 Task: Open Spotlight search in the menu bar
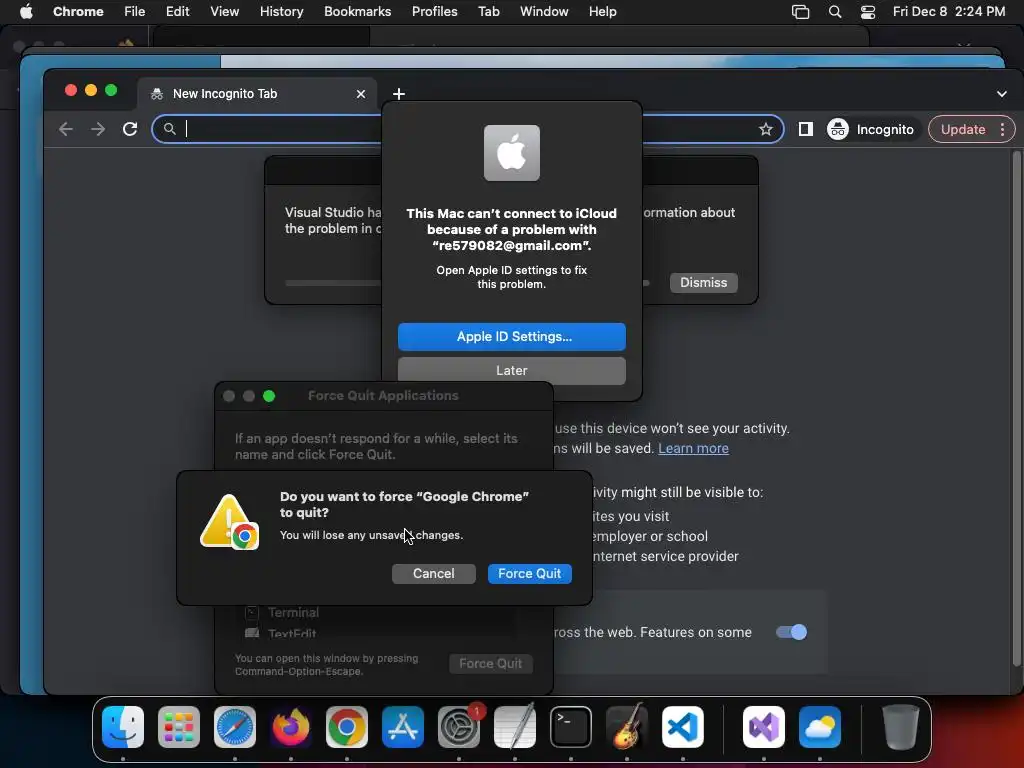tap(835, 12)
